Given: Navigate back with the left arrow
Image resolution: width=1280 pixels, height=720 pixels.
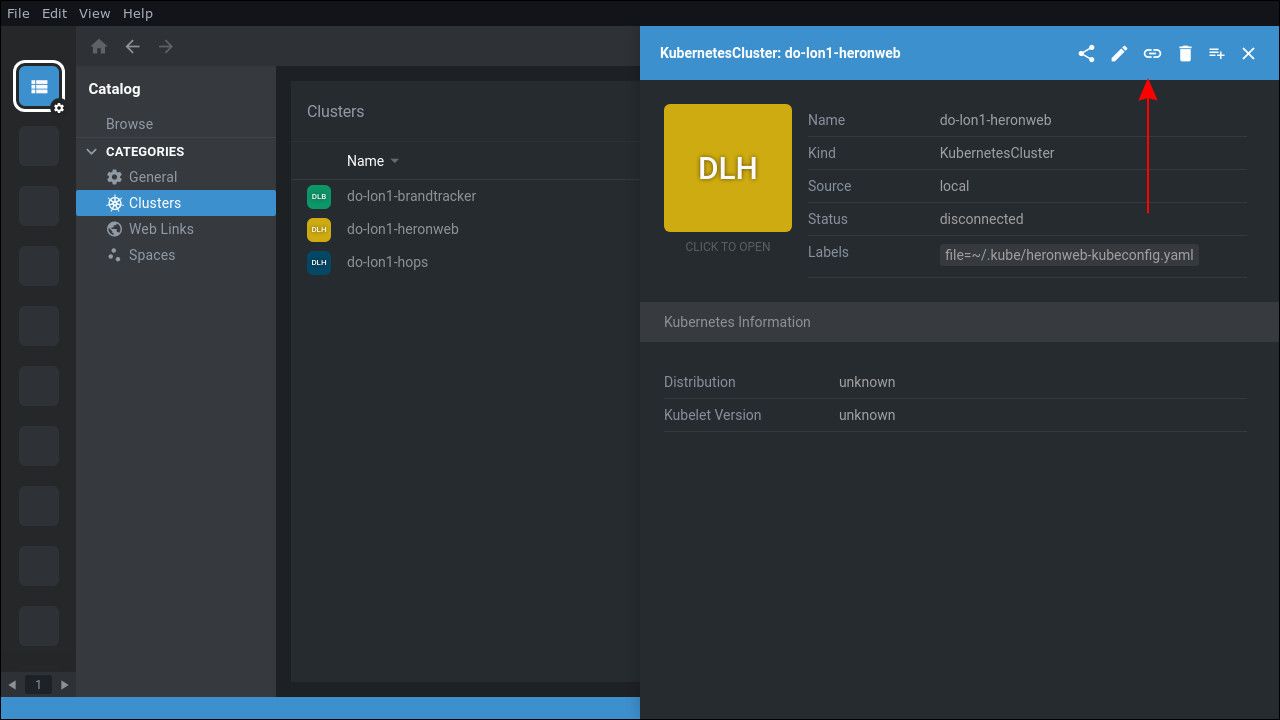Looking at the screenshot, I should click(132, 47).
